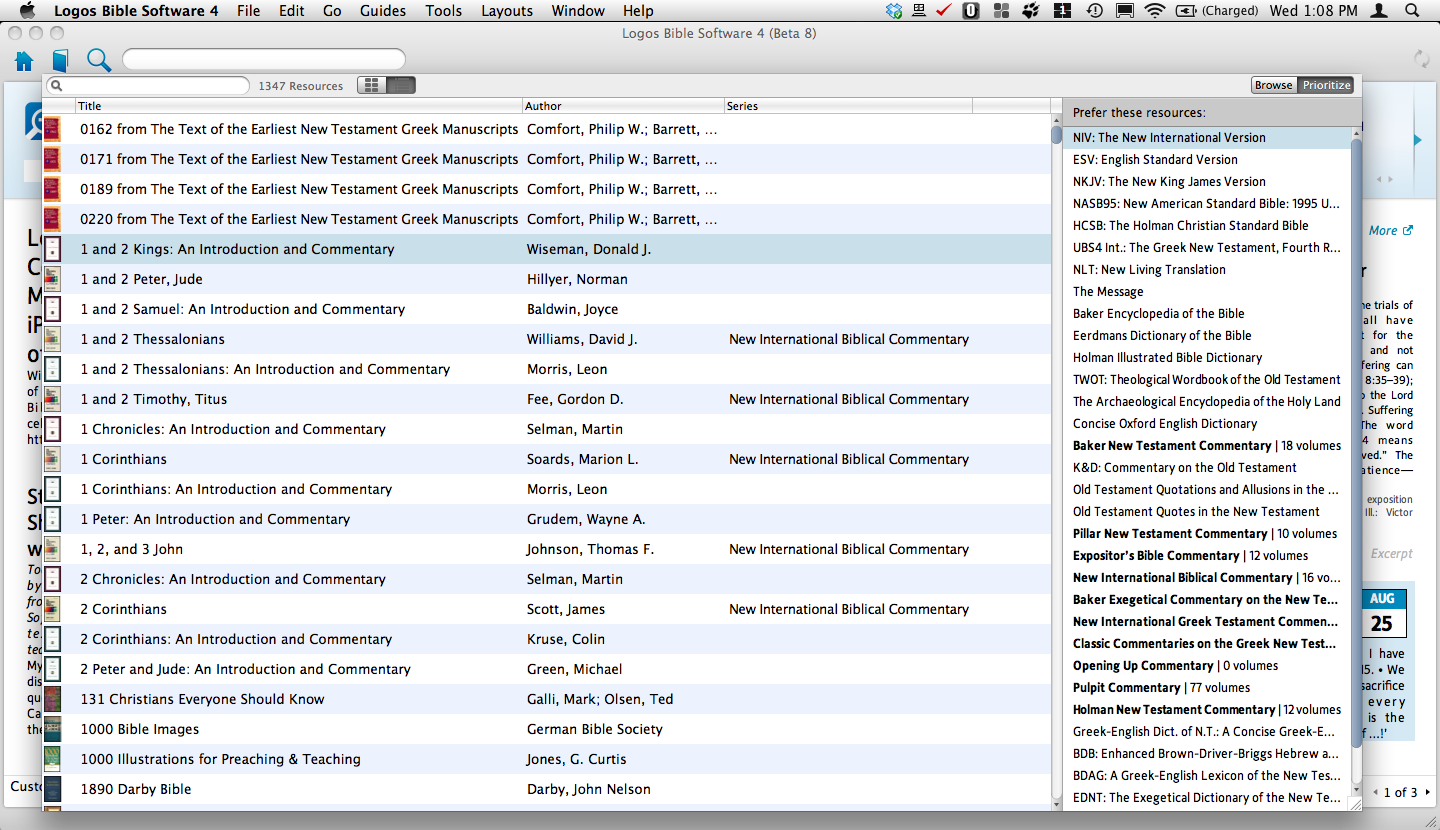The height and width of the screenshot is (830, 1440).
Task: Click the Aug 25 calendar icon
Action: [x=1382, y=613]
